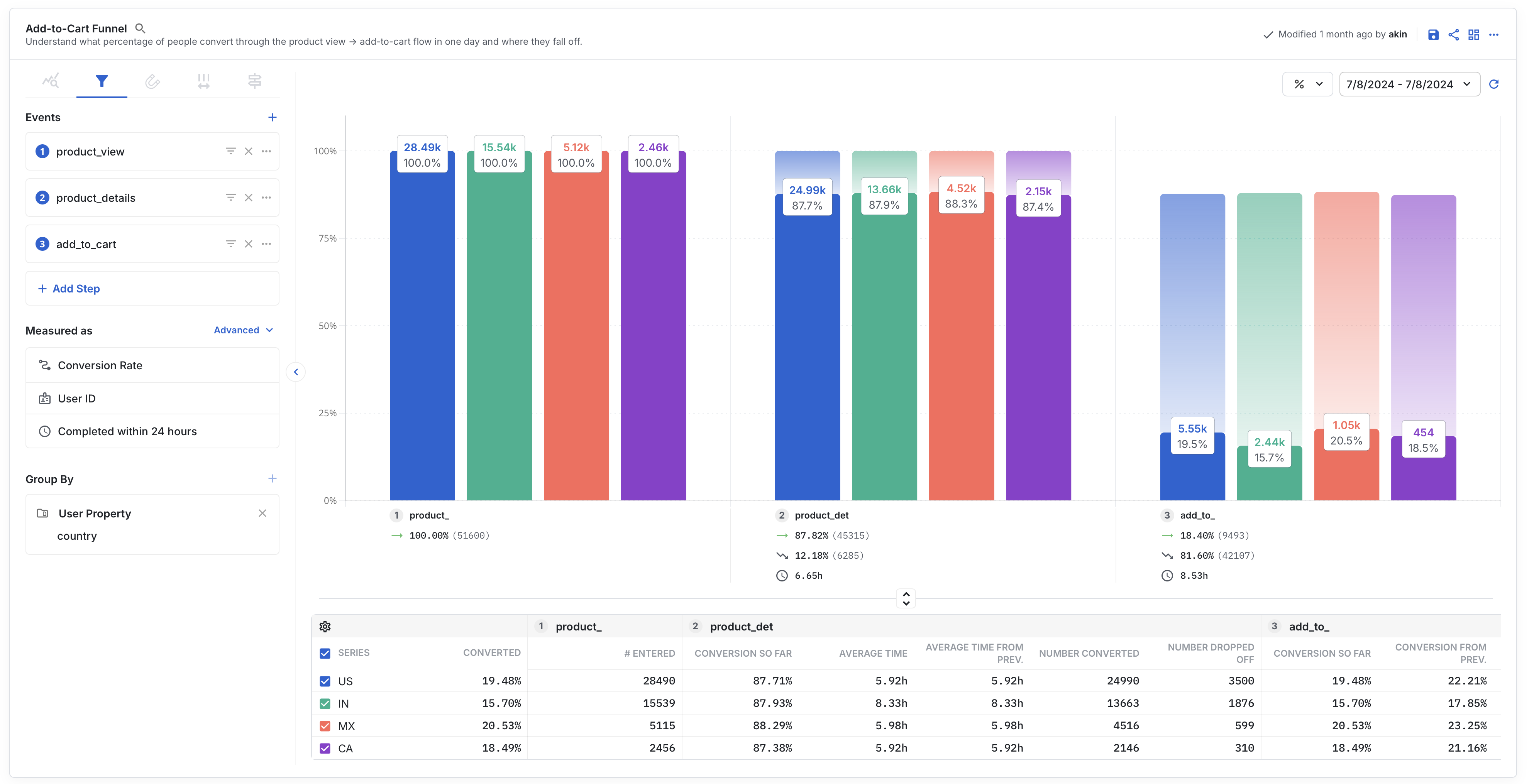Click the 87.82% (45315) conversion stat
Image resolution: width=1534 pixels, height=784 pixels.
click(831, 535)
